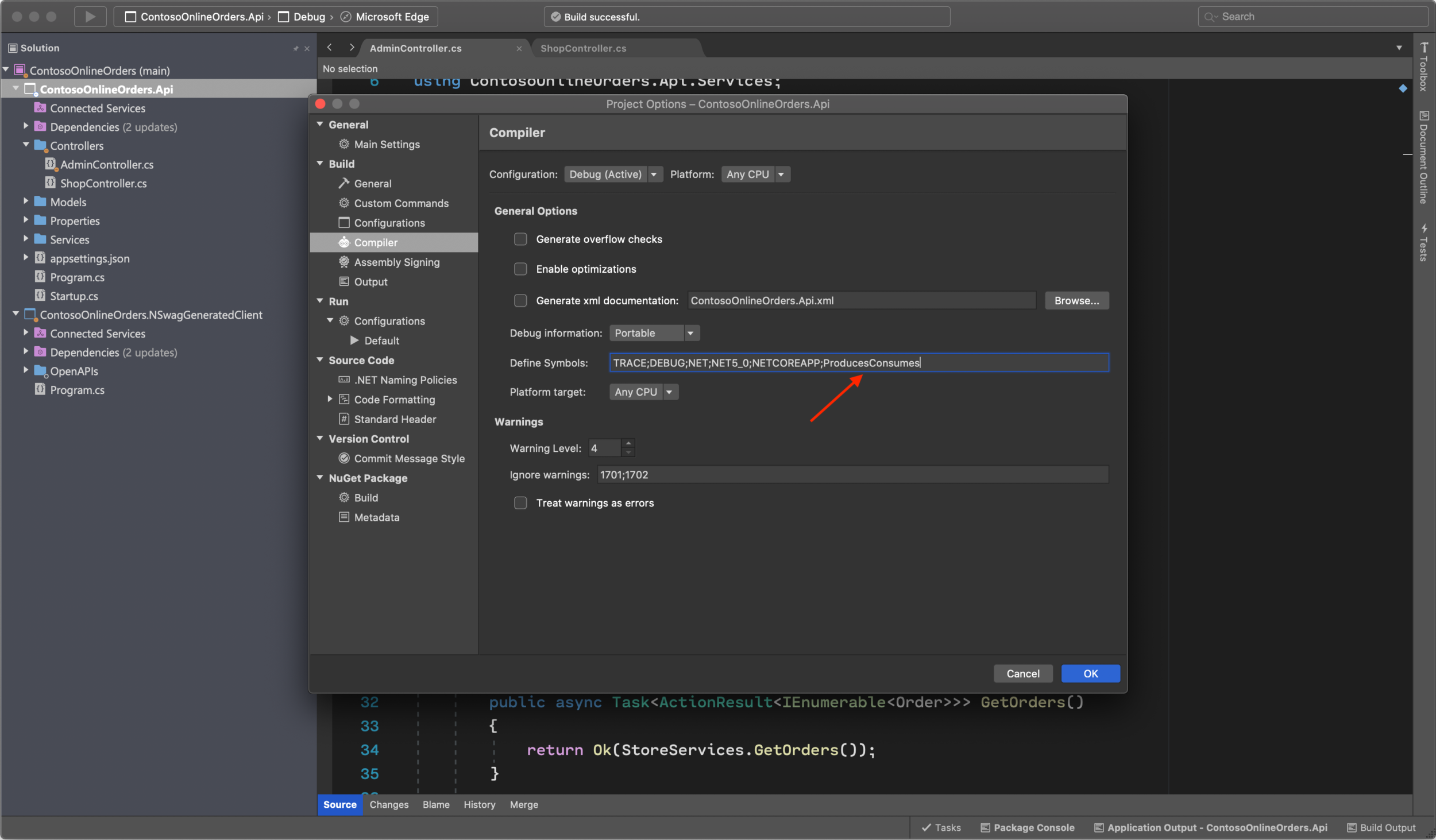Open the Configuration Debug (Active) dropdown
The width and height of the screenshot is (1436, 840).
click(x=613, y=175)
